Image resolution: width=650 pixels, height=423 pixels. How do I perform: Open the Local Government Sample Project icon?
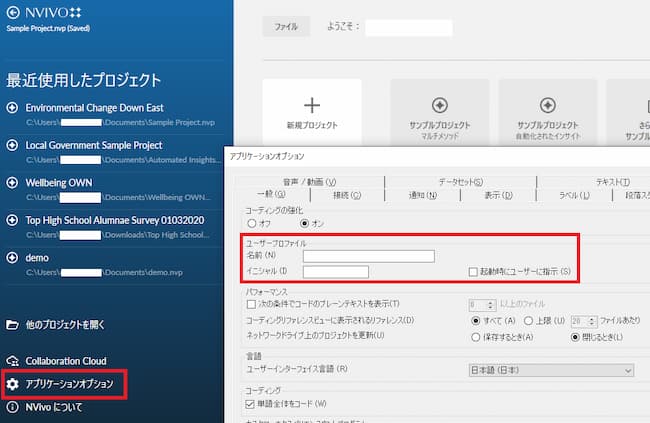[12, 145]
